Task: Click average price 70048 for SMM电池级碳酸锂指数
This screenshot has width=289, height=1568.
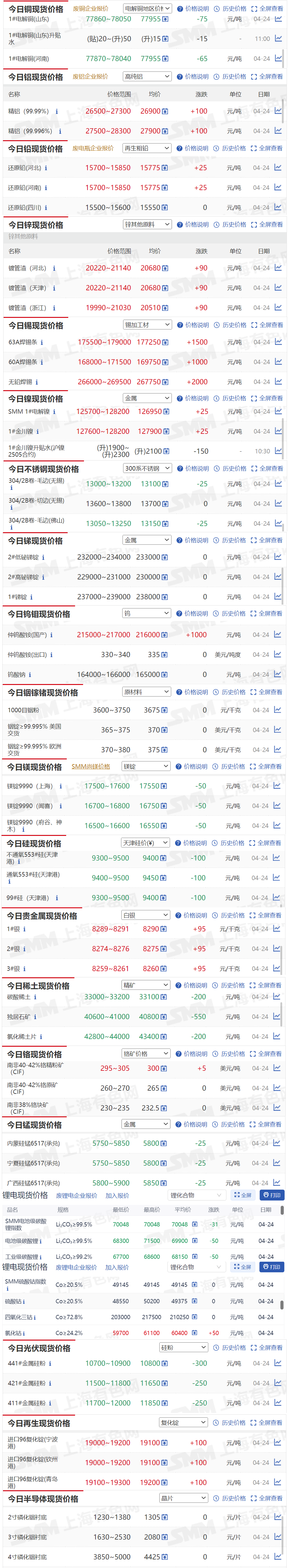Action: (180, 1224)
